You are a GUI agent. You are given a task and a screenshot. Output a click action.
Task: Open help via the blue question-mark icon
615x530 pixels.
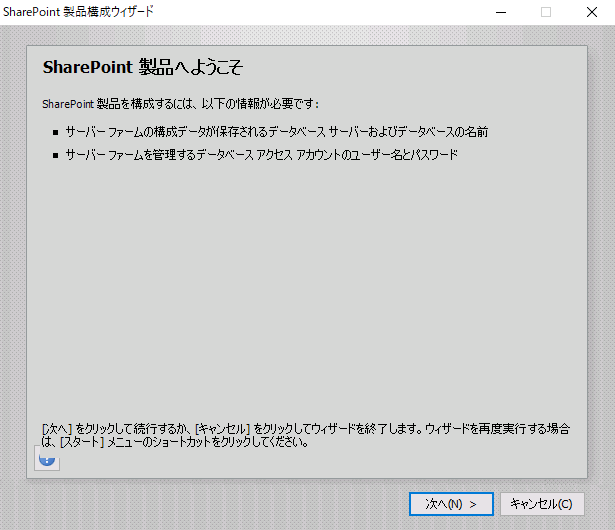tap(47, 461)
